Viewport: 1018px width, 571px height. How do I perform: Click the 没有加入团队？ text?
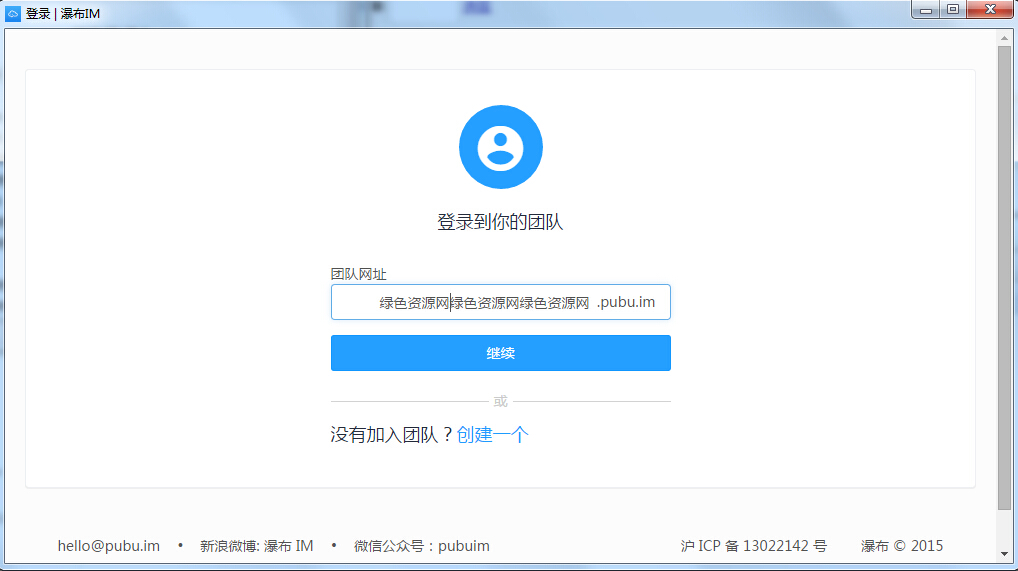[x=392, y=435]
